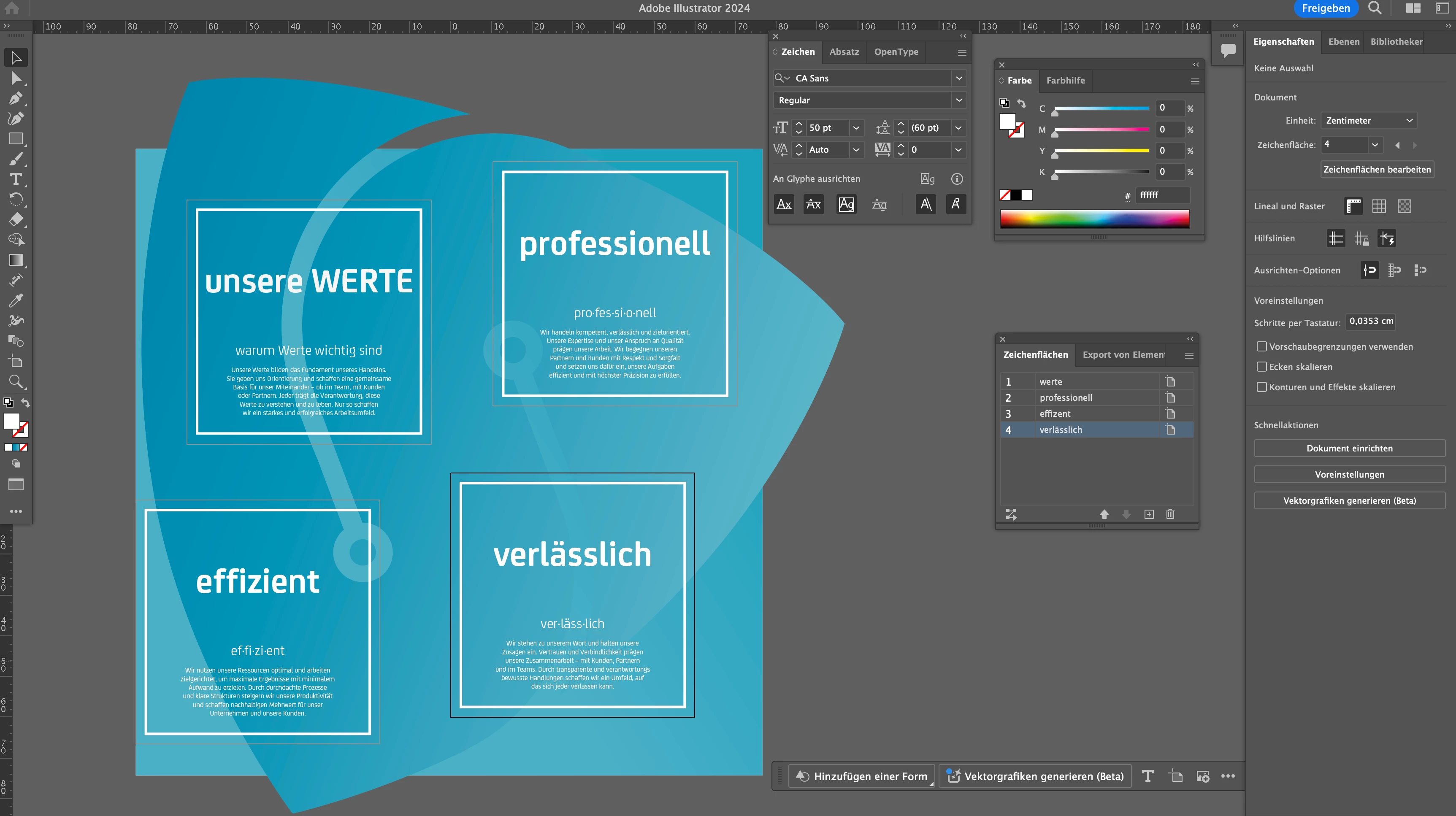
Task: Select the Type tool
Action: tap(16, 179)
